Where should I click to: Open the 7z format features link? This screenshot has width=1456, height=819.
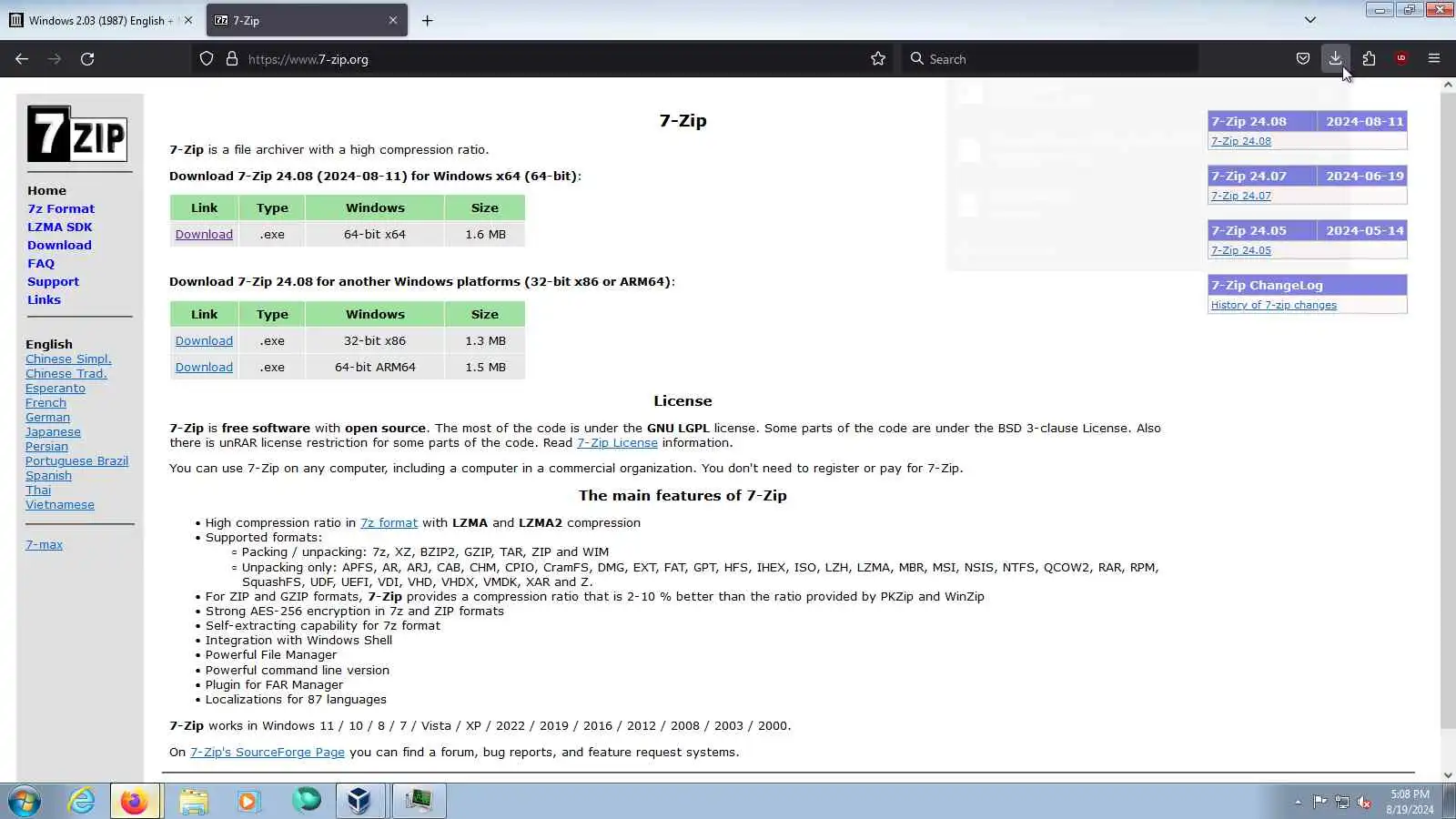[x=389, y=522]
